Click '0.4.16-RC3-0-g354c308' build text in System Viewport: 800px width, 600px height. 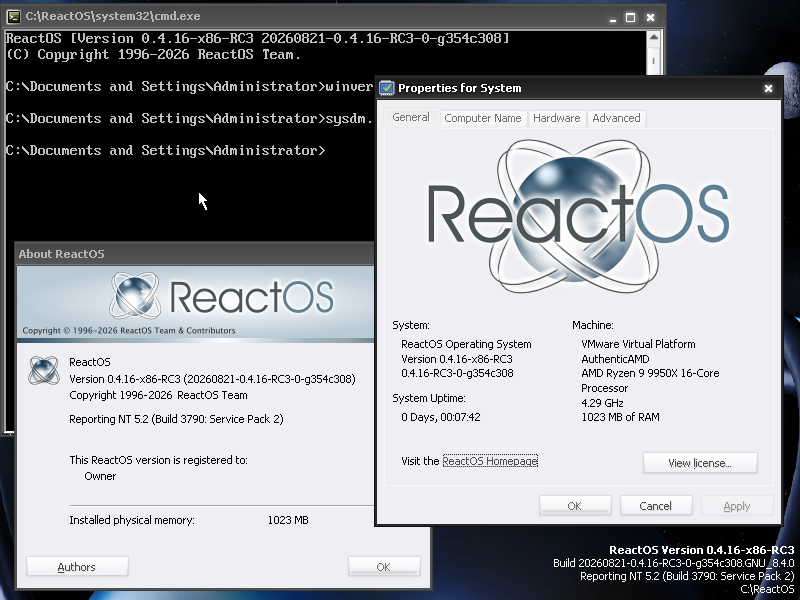point(457,373)
